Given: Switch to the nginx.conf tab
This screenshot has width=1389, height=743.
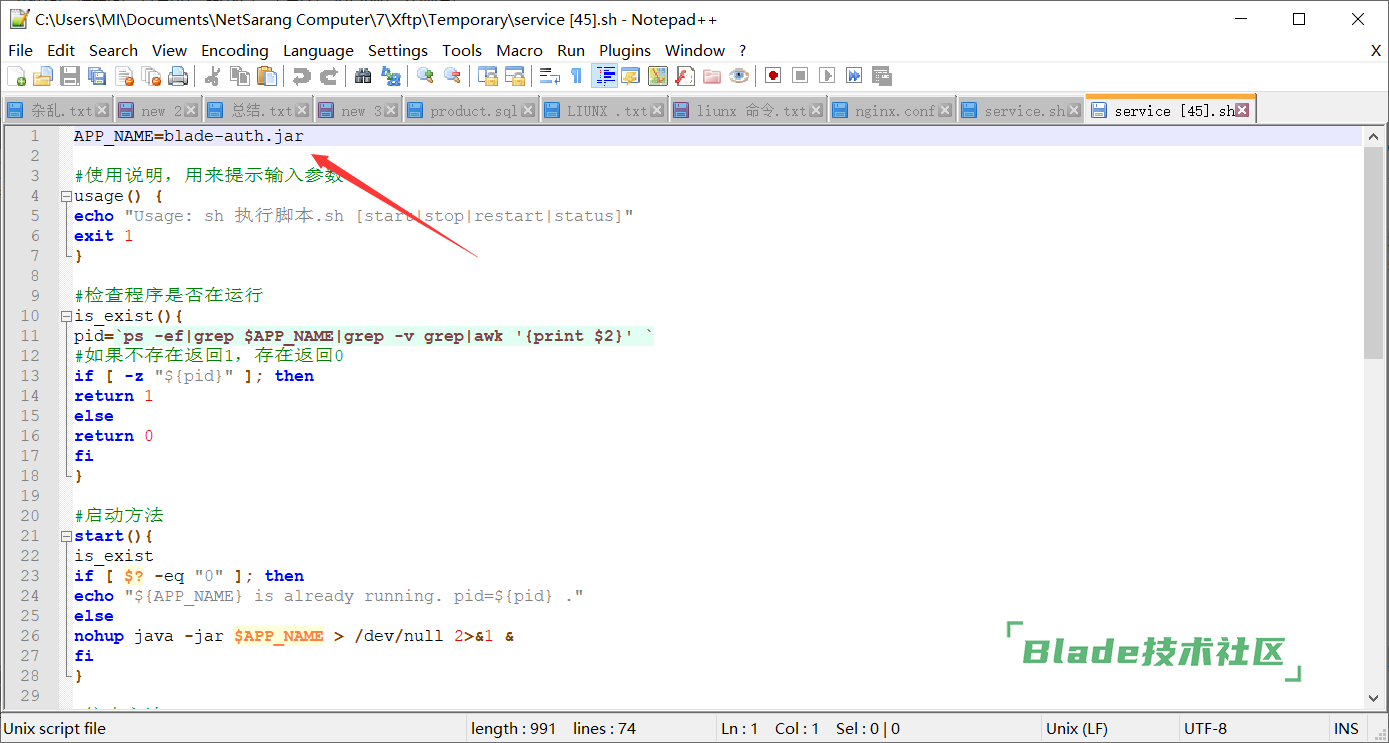Looking at the screenshot, I should click(893, 111).
